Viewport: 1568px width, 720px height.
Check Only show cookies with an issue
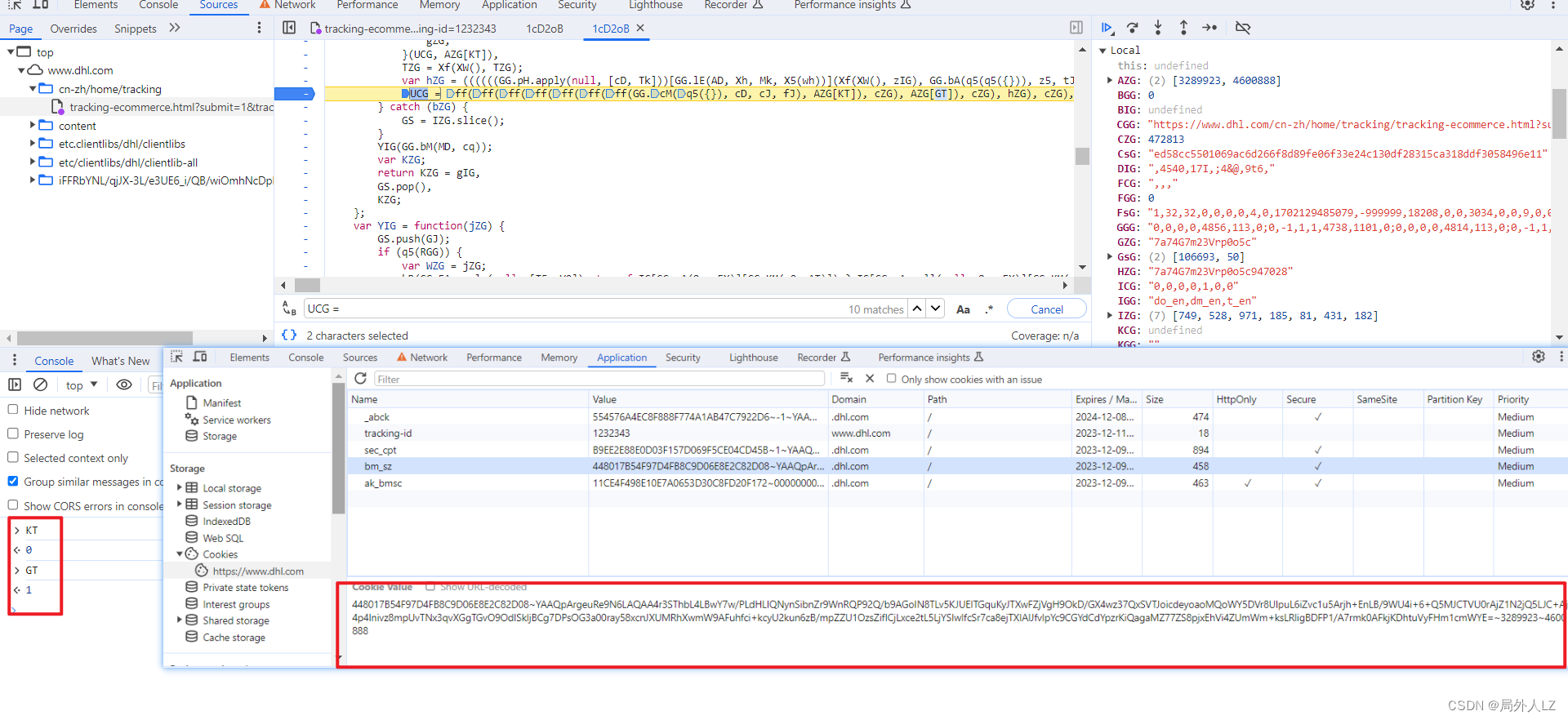892,379
